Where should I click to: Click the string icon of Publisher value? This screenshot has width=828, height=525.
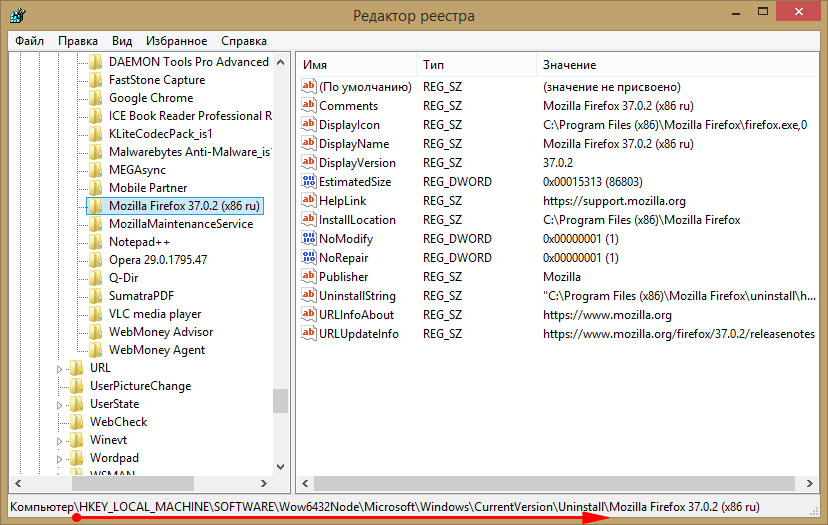[x=308, y=276]
